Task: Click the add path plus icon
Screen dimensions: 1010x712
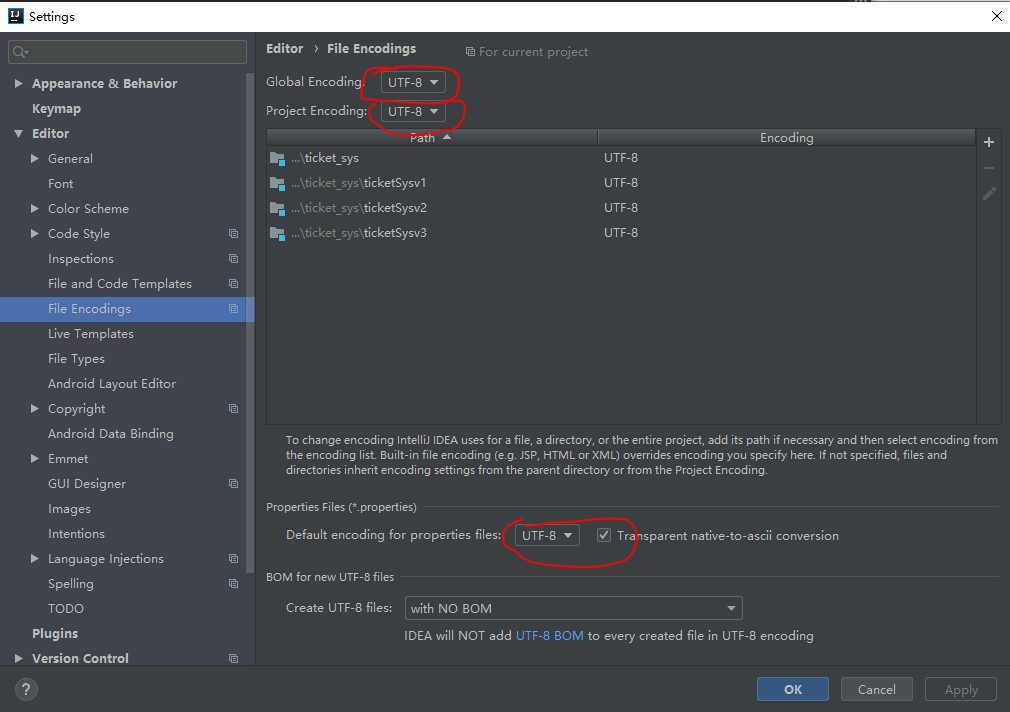Action: [989, 142]
